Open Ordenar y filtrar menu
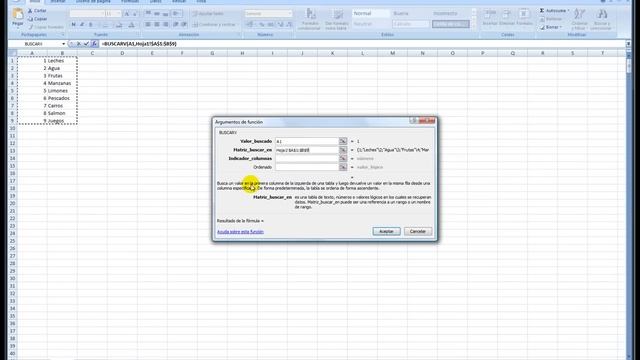 point(579,19)
